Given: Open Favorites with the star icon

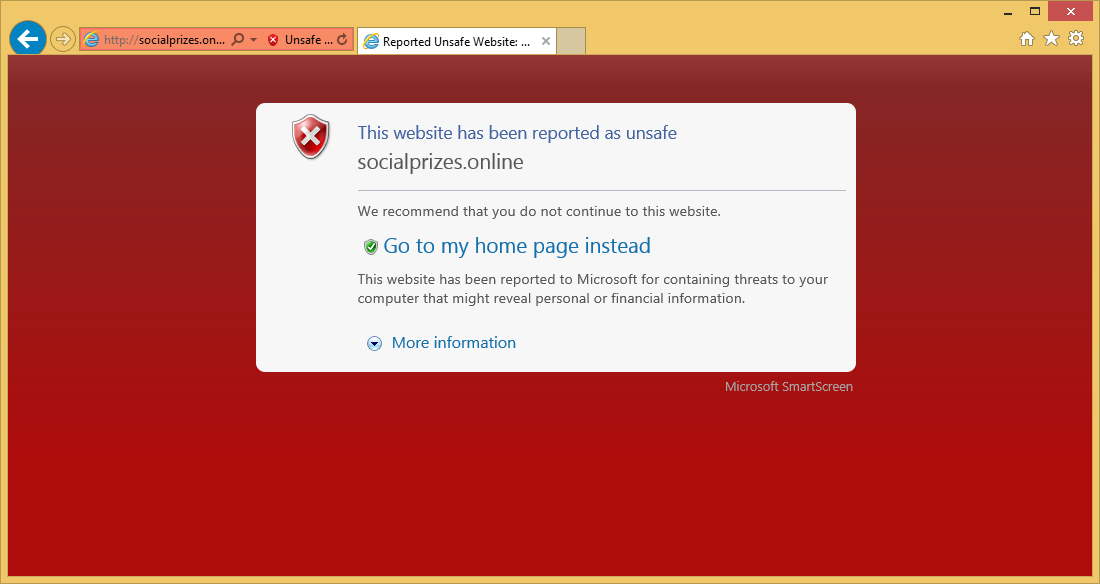Looking at the screenshot, I should pos(1051,39).
